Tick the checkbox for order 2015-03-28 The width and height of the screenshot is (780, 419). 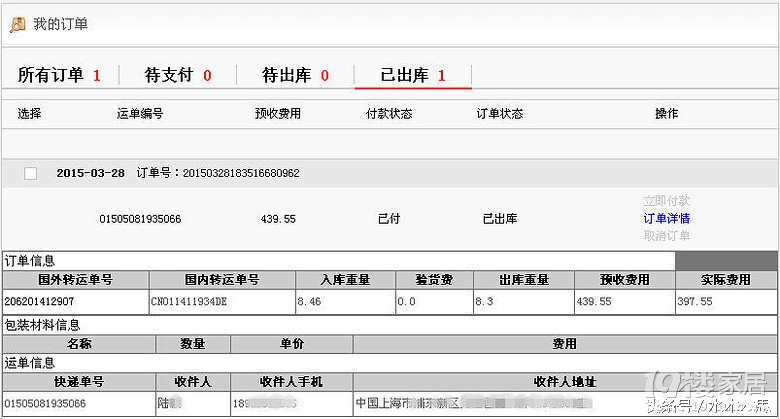tap(31, 173)
